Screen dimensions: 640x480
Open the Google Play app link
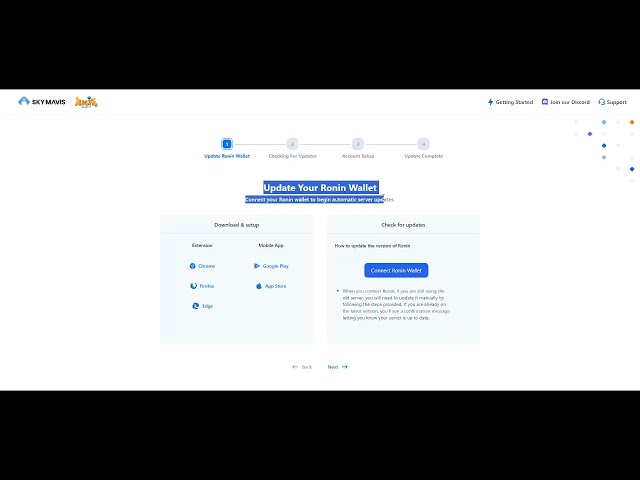276,266
